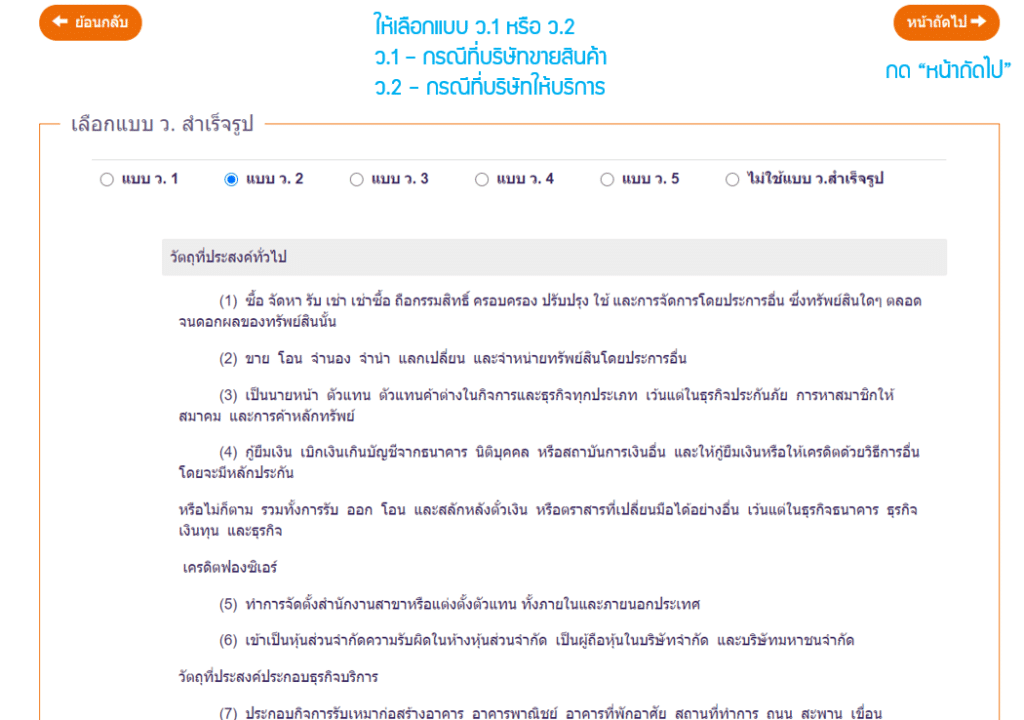Choose radio option แบบ ว. 3
This screenshot has width=1024, height=720.
(357, 179)
